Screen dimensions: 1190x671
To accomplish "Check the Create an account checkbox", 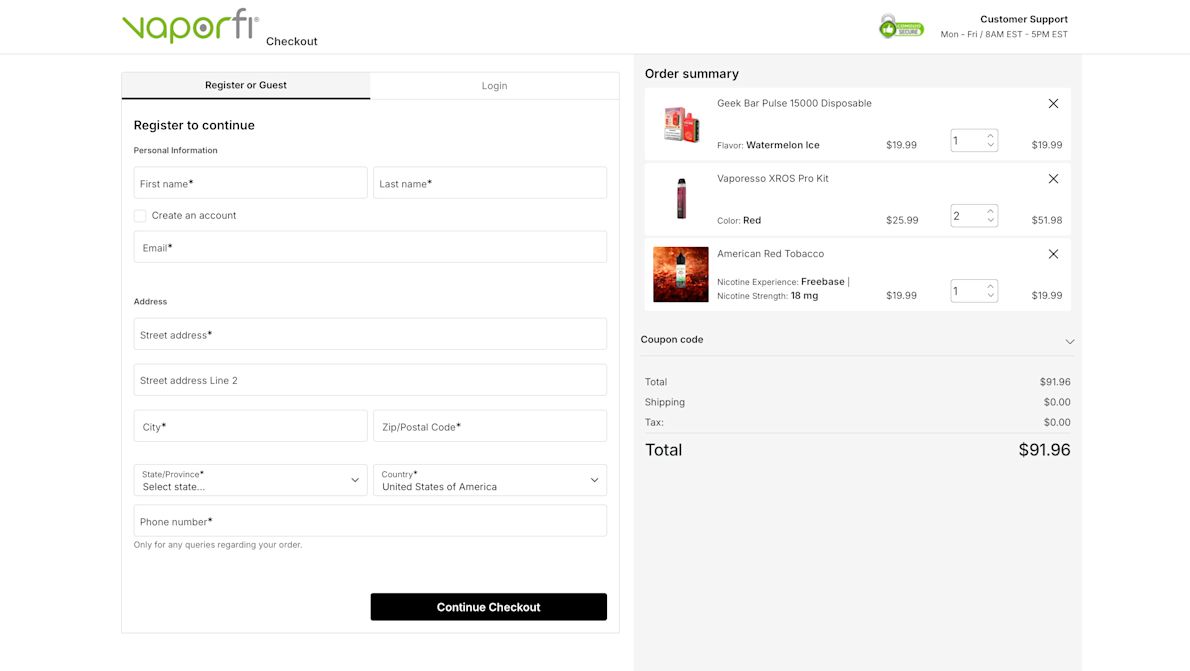I will point(140,215).
